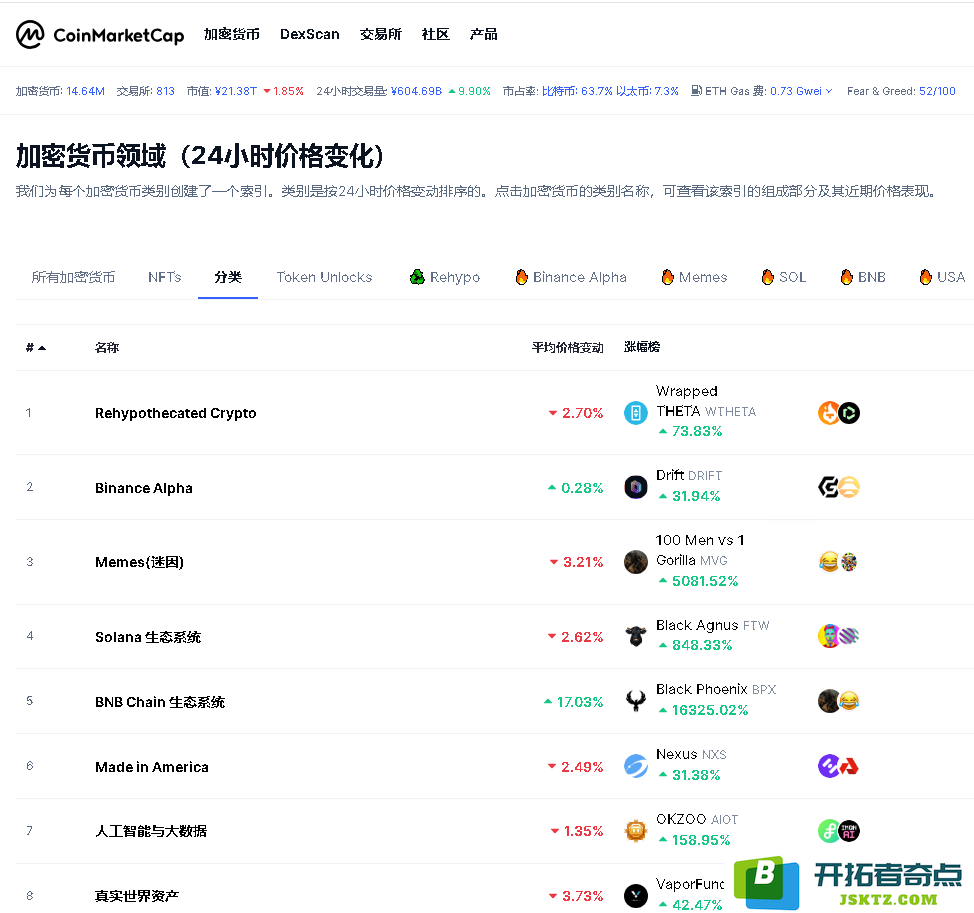Click coin icons beside Rehypothecated Crypto gainer
The image size is (974, 913).
[839, 413]
